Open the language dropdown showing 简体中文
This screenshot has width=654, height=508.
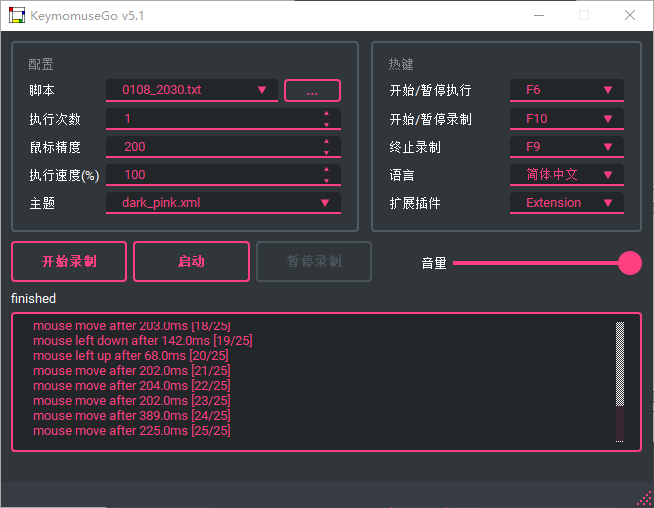567,174
